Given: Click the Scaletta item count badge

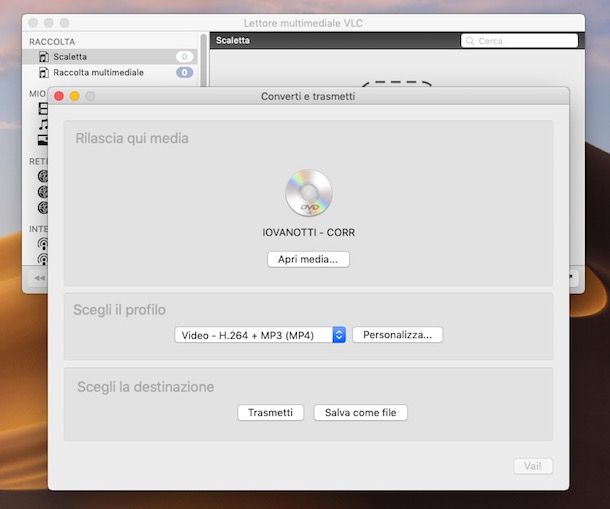Looking at the screenshot, I should (184, 57).
